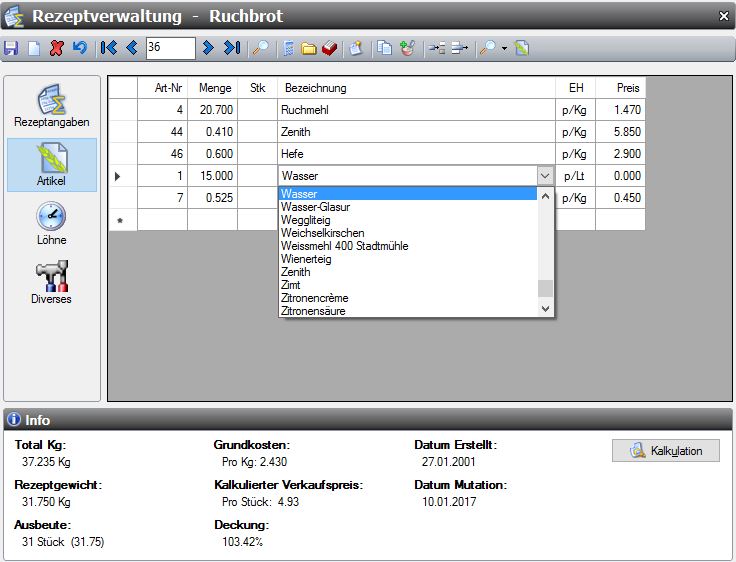Go to next record arrow
The image size is (736, 562).
coord(208,47)
